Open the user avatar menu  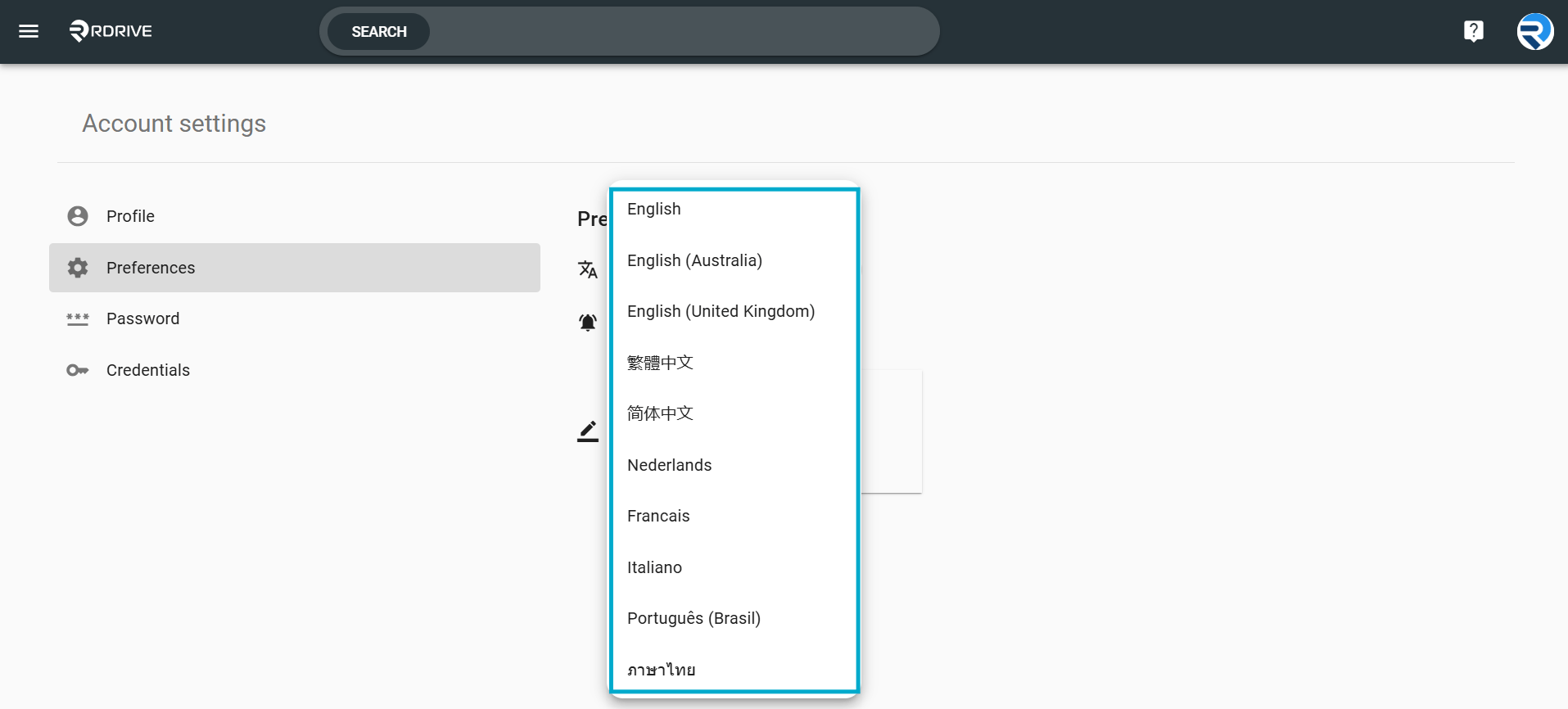(1534, 31)
